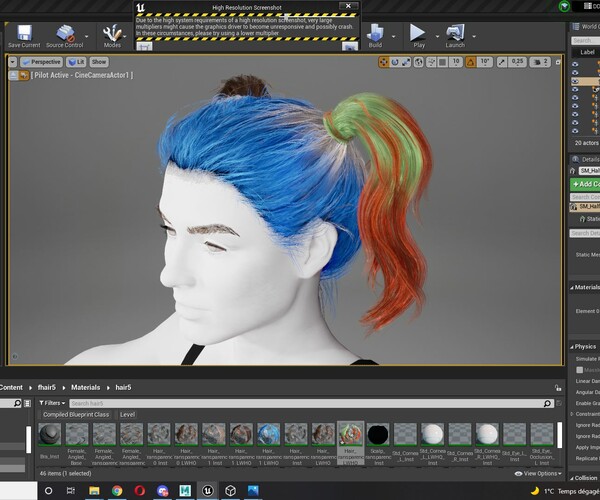Screen dimensions: 600x500
Task: Click the surface snapping icon
Action: coord(431,62)
